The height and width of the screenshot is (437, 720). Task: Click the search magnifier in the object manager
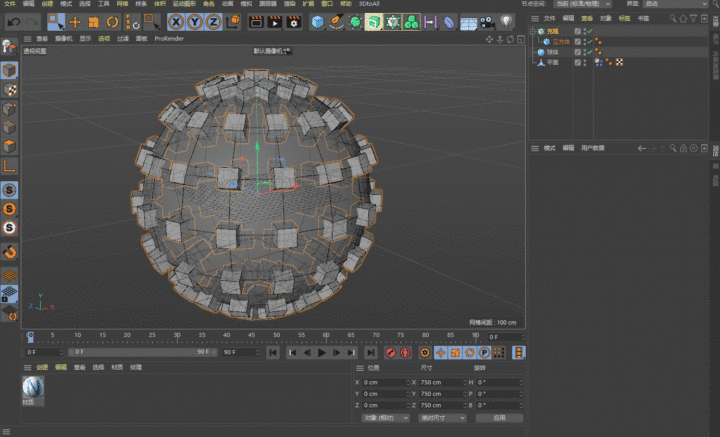[674, 18]
